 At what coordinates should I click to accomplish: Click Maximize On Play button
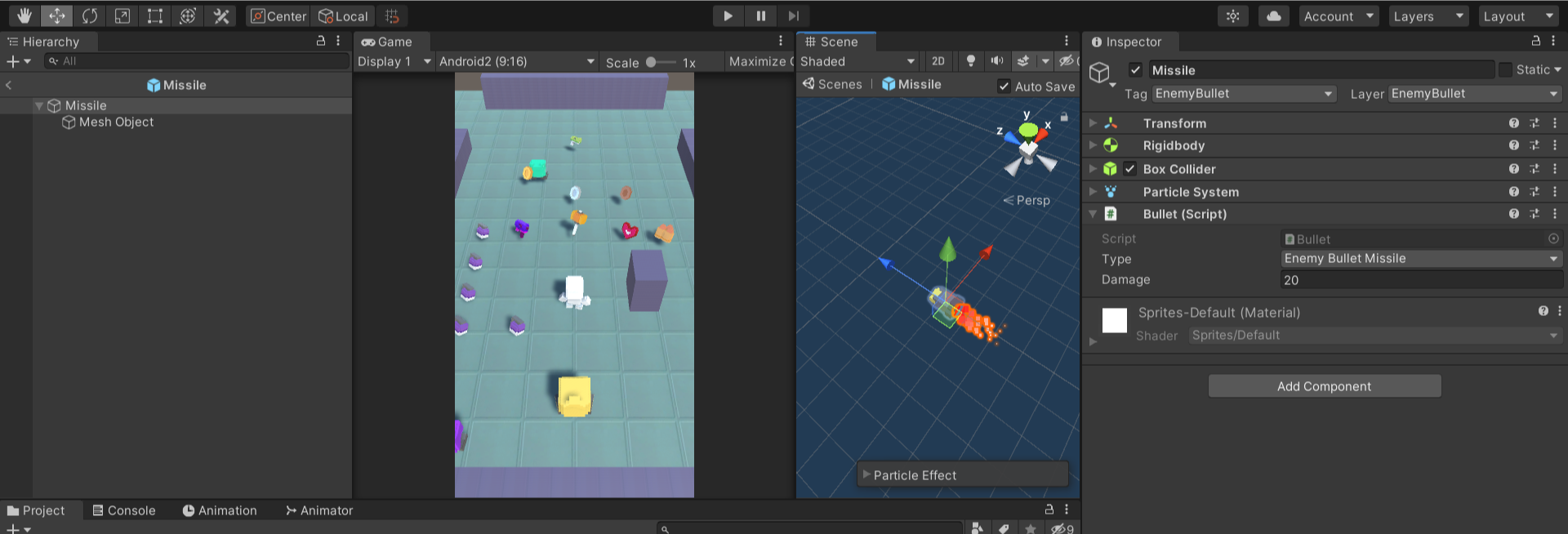point(761,61)
